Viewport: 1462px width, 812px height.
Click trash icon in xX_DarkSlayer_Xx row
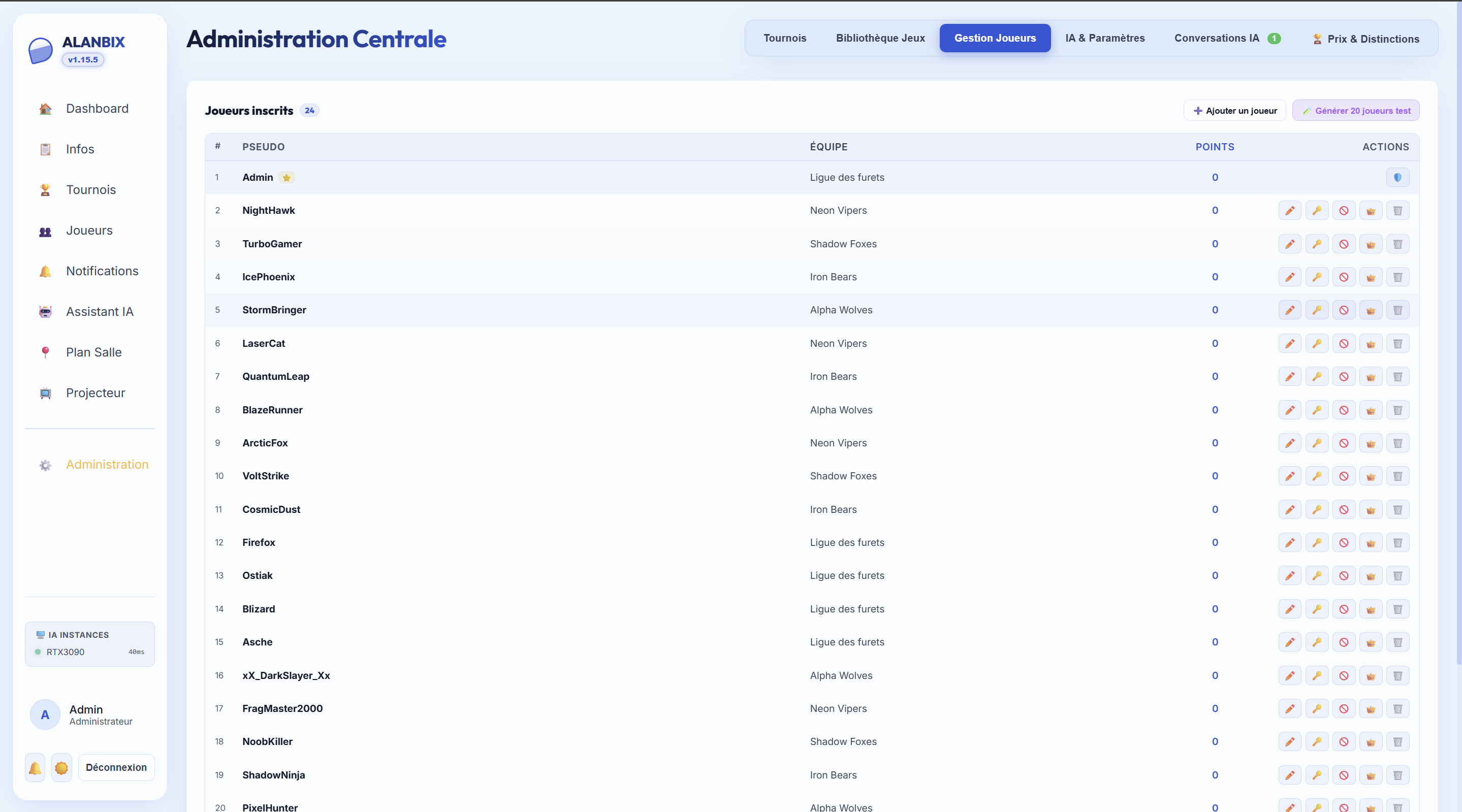1397,675
